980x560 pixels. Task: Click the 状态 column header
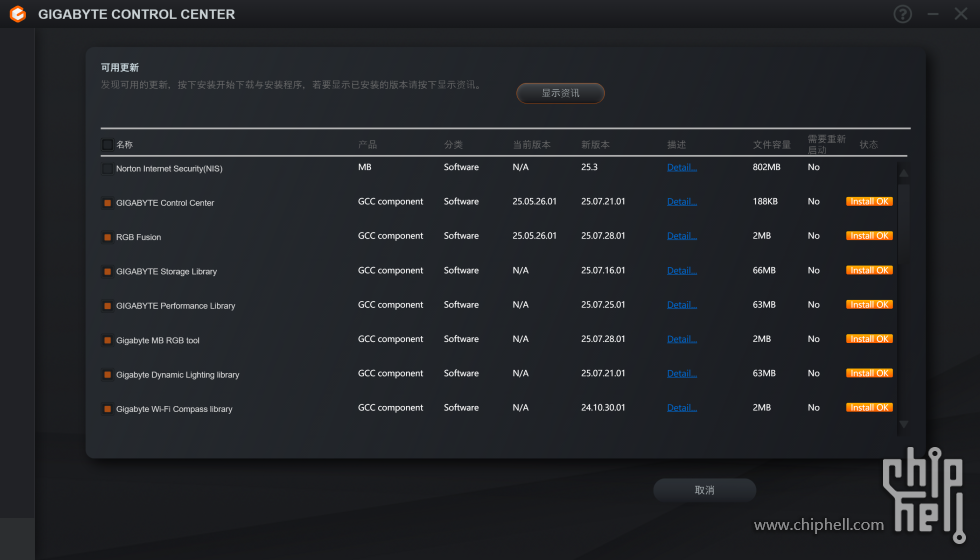point(869,144)
